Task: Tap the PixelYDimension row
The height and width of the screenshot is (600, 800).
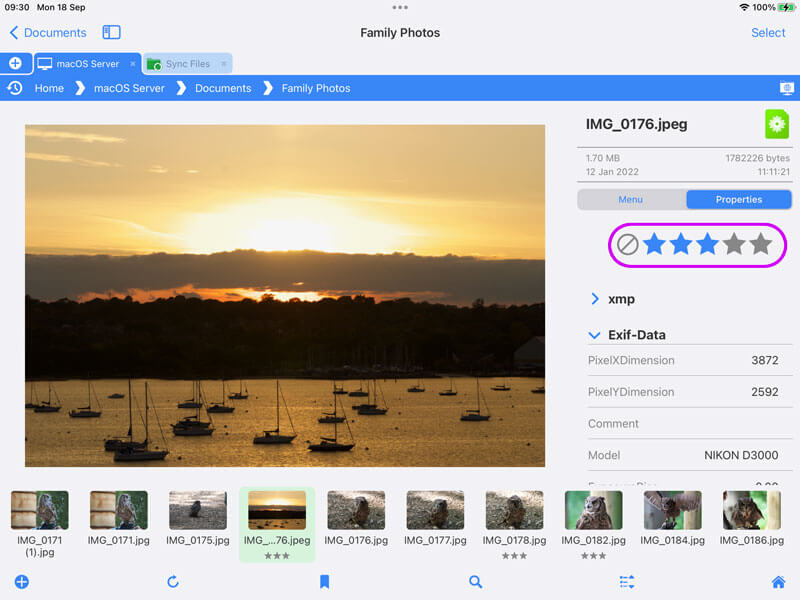Action: (x=690, y=392)
